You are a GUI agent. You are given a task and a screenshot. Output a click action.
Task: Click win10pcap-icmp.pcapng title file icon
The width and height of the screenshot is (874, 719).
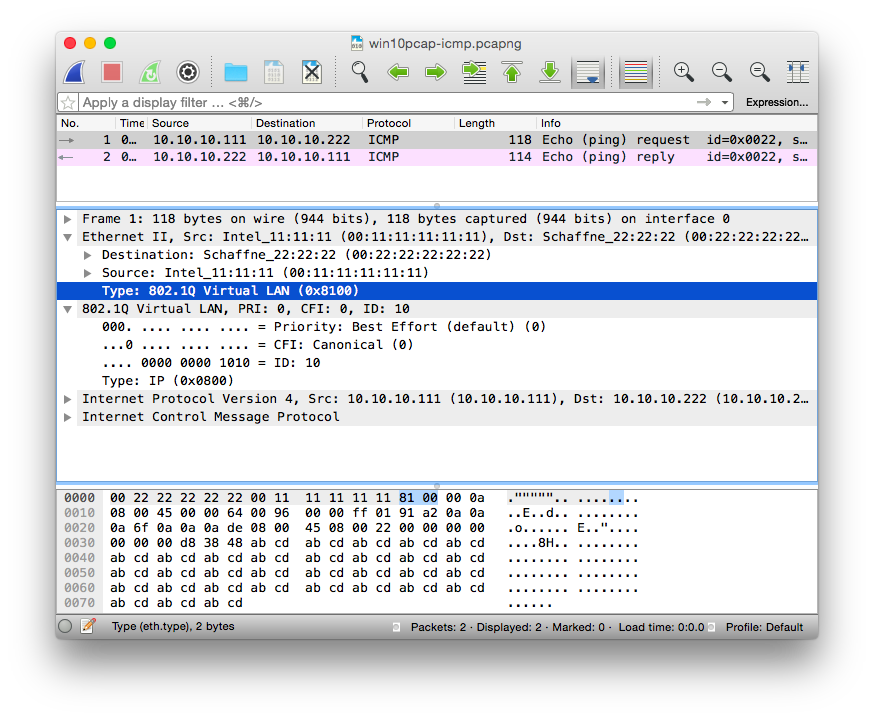[357, 43]
